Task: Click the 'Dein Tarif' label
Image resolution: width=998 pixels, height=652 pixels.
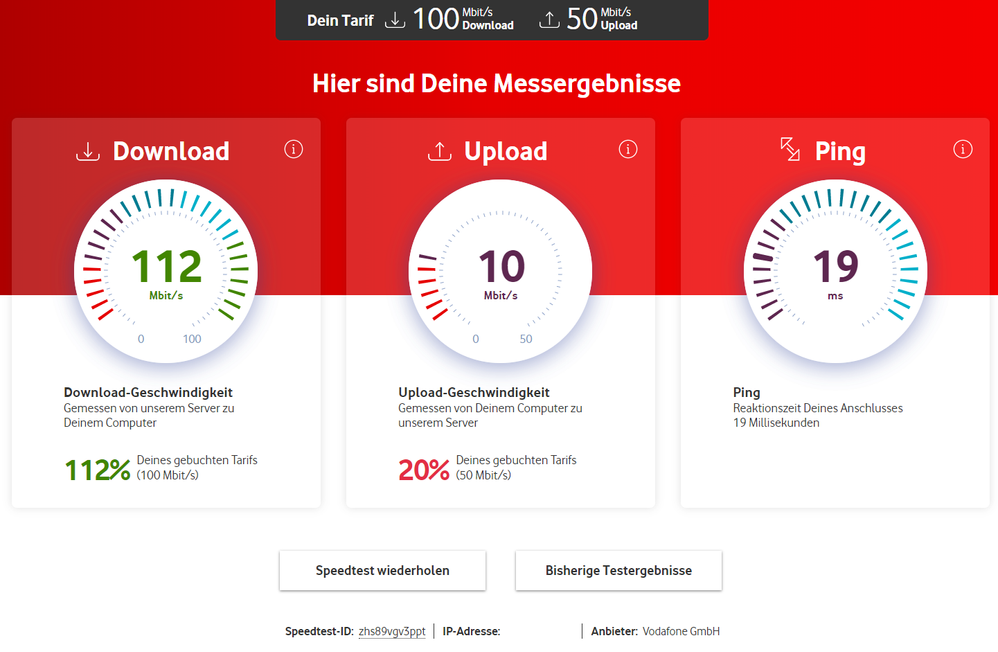Action: (x=341, y=20)
